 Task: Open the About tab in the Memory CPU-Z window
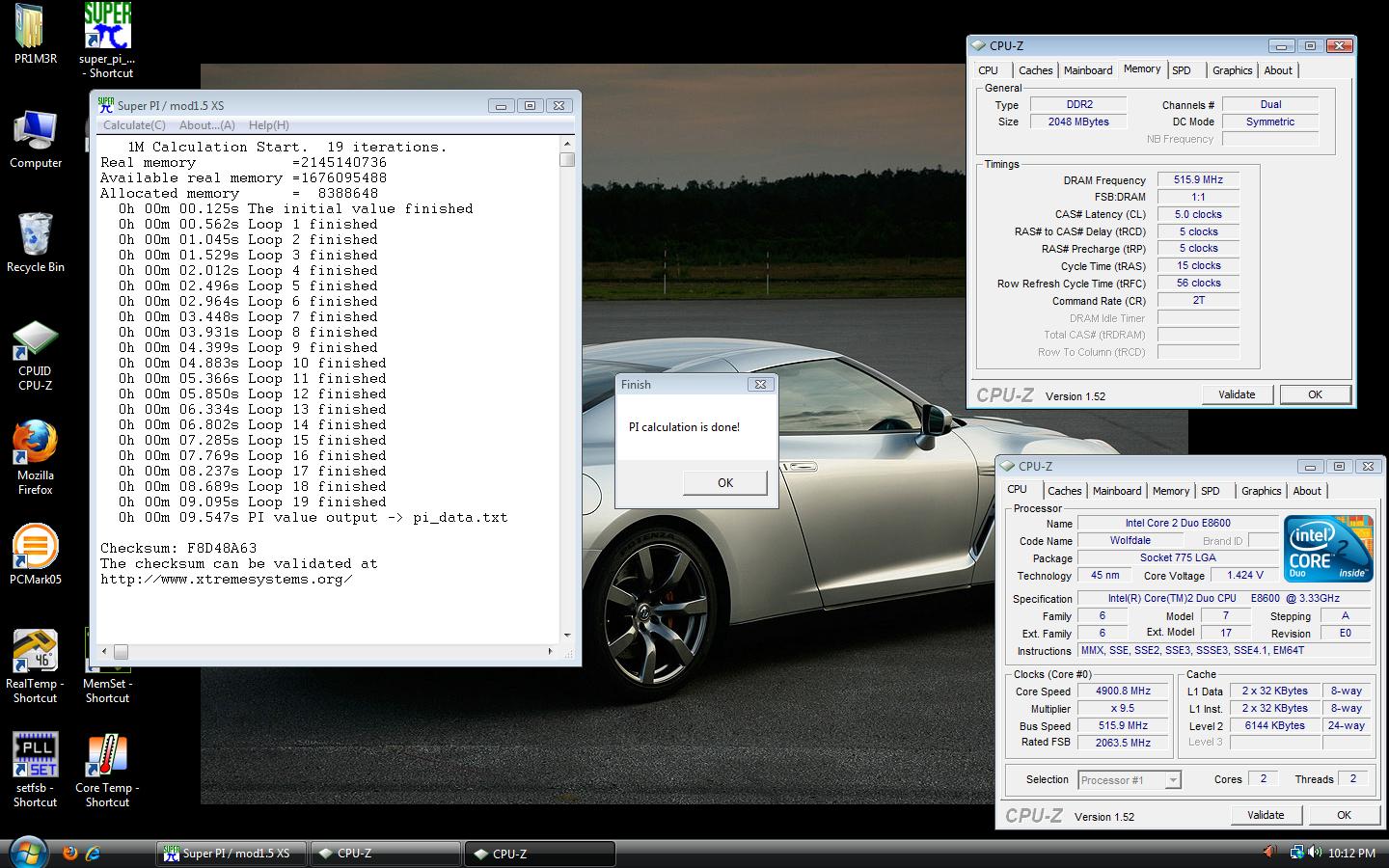click(1278, 70)
